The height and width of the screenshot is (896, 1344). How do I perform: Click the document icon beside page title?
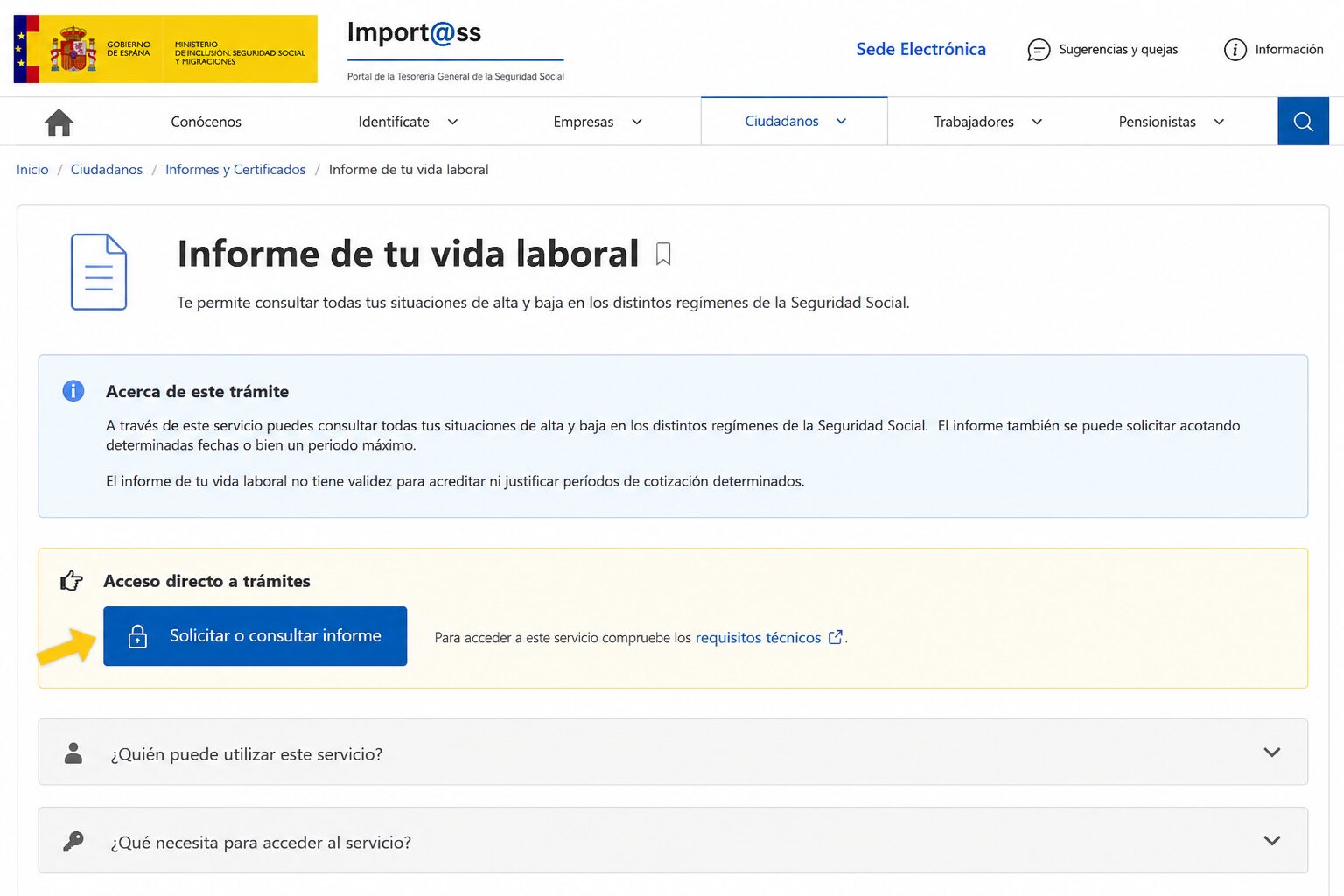click(x=99, y=271)
